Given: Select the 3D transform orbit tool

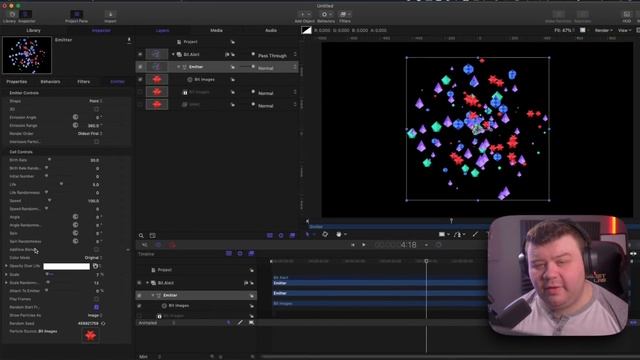Looking at the screenshot, I should tap(325, 234).
